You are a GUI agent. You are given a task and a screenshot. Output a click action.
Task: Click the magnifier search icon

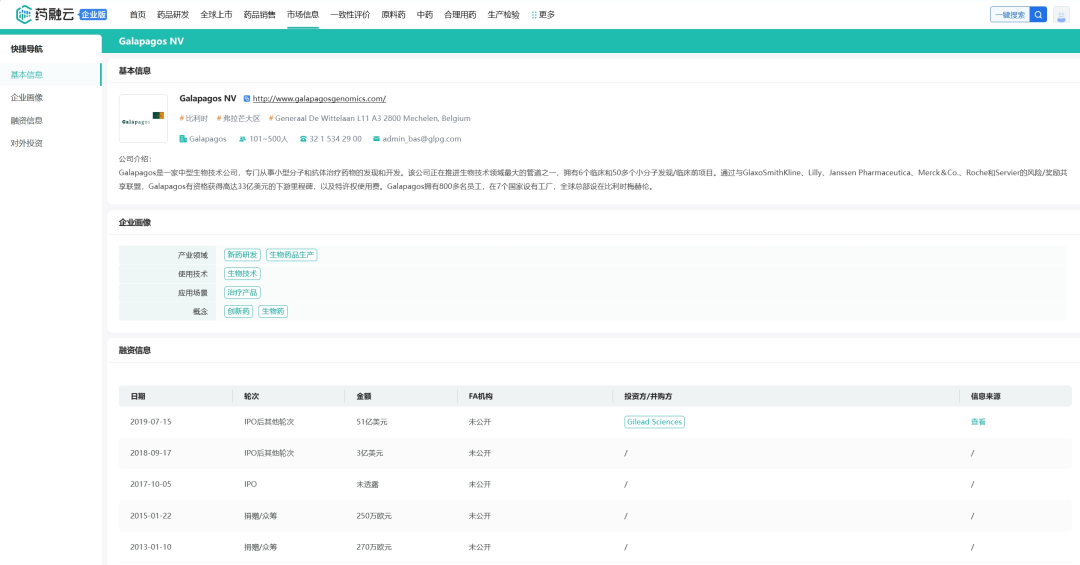(1039, 14)
